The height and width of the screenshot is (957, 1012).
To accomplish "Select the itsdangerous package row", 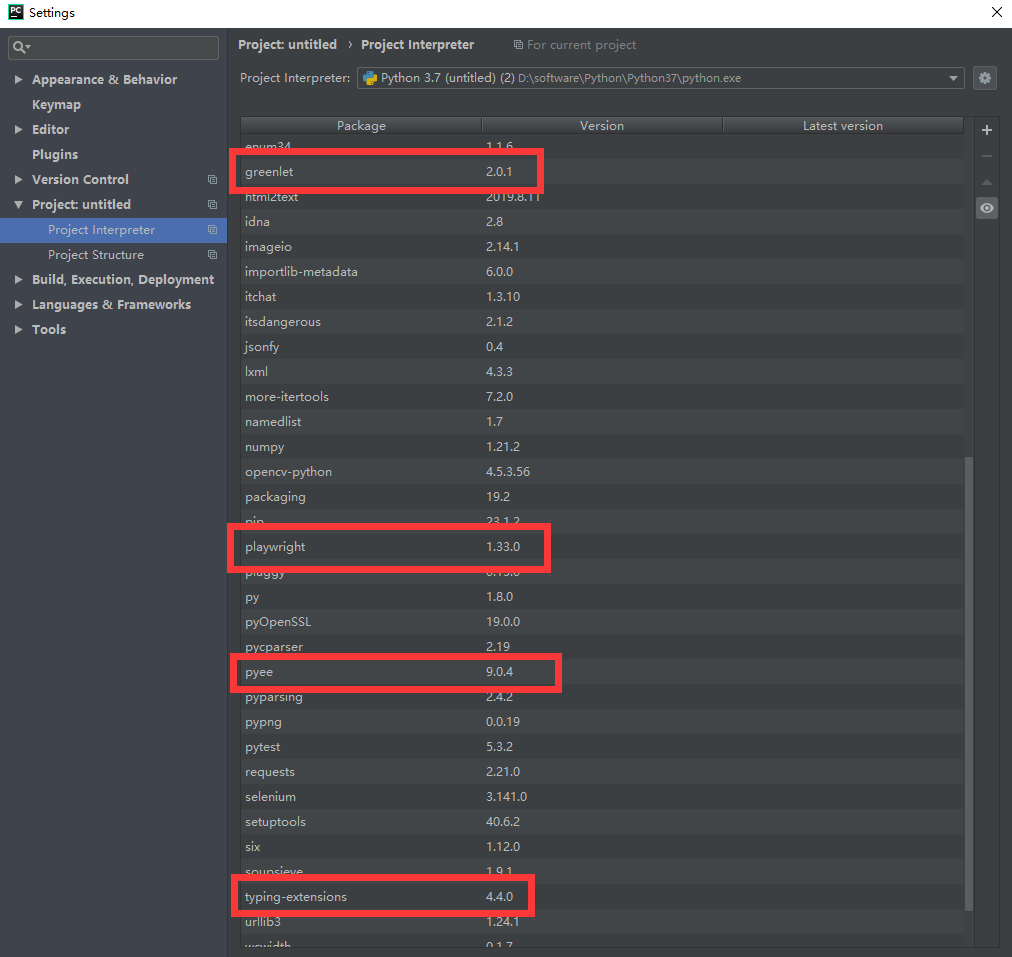I will [602, 322].
